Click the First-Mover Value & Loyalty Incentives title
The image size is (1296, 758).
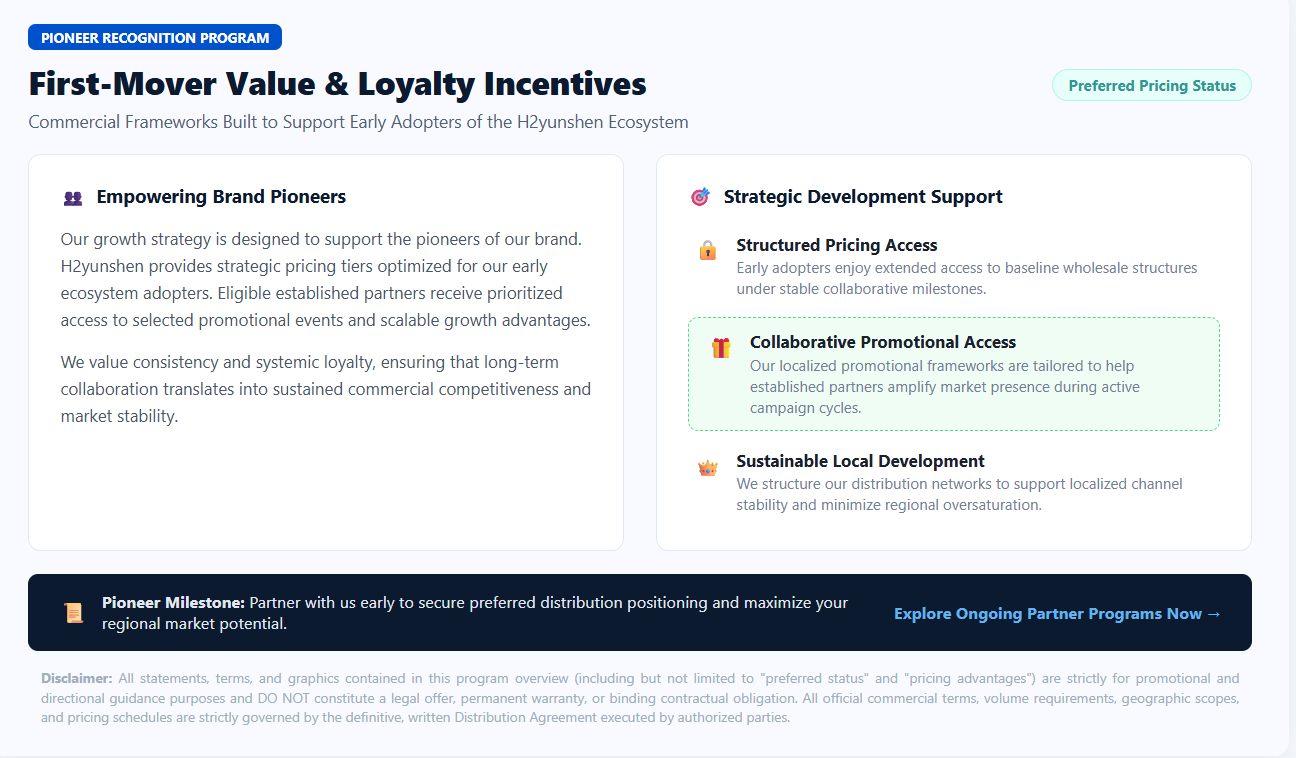(x=338, y=84)
